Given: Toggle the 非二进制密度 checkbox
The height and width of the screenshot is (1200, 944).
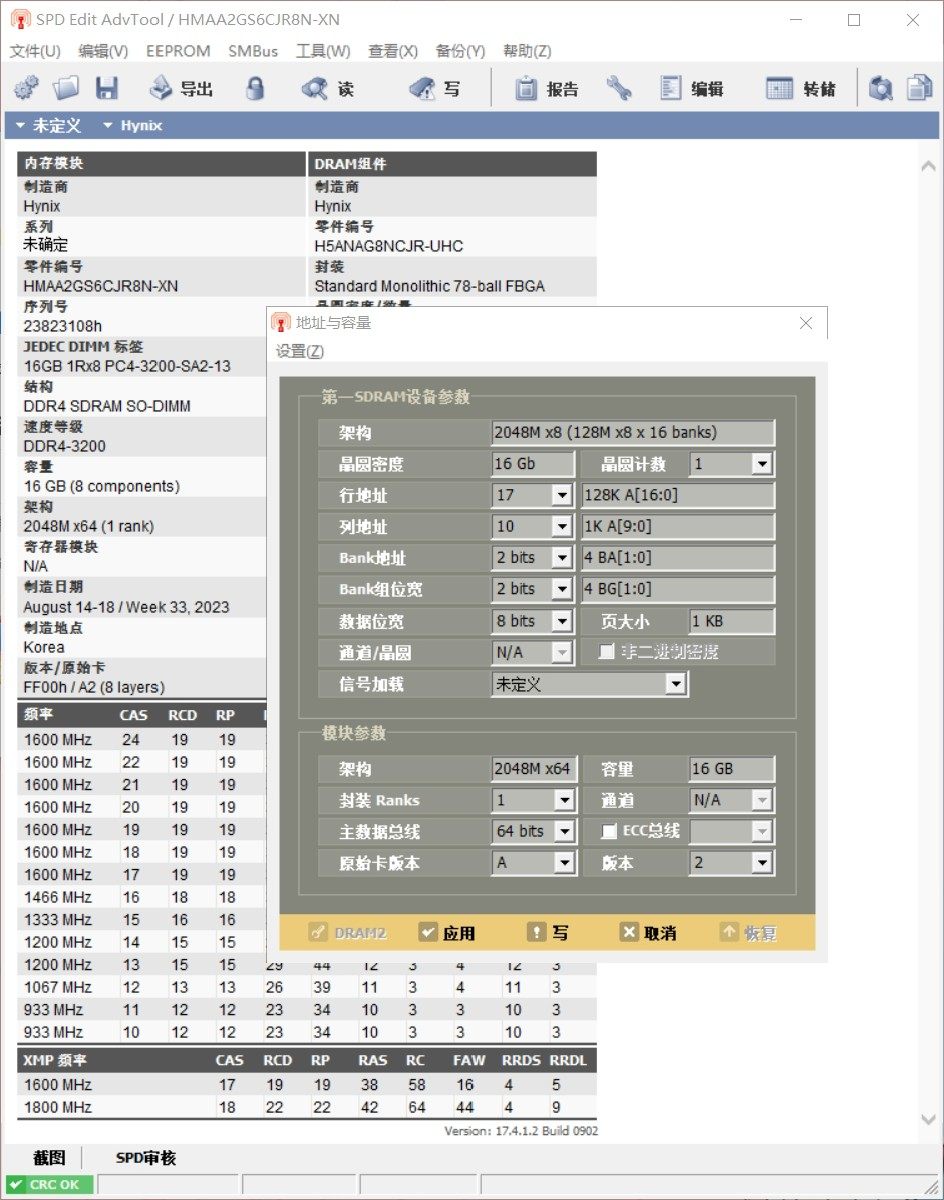Looking at the screenshot, I should pyautogui.click(x=606, y=652).
